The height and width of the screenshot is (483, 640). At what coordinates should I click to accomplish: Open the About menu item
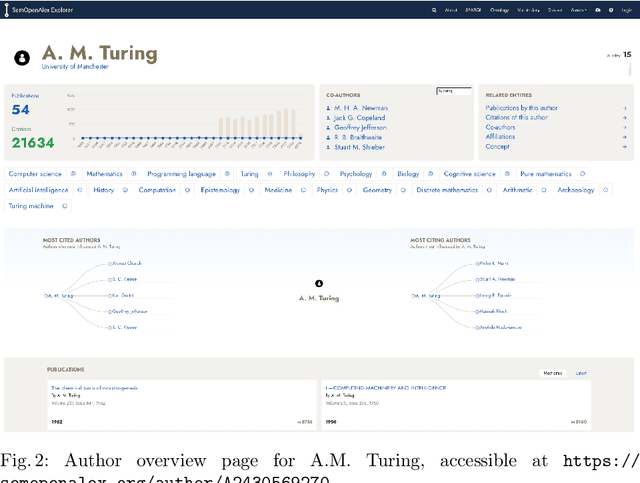pyautogui.click(x=450, y=10)
